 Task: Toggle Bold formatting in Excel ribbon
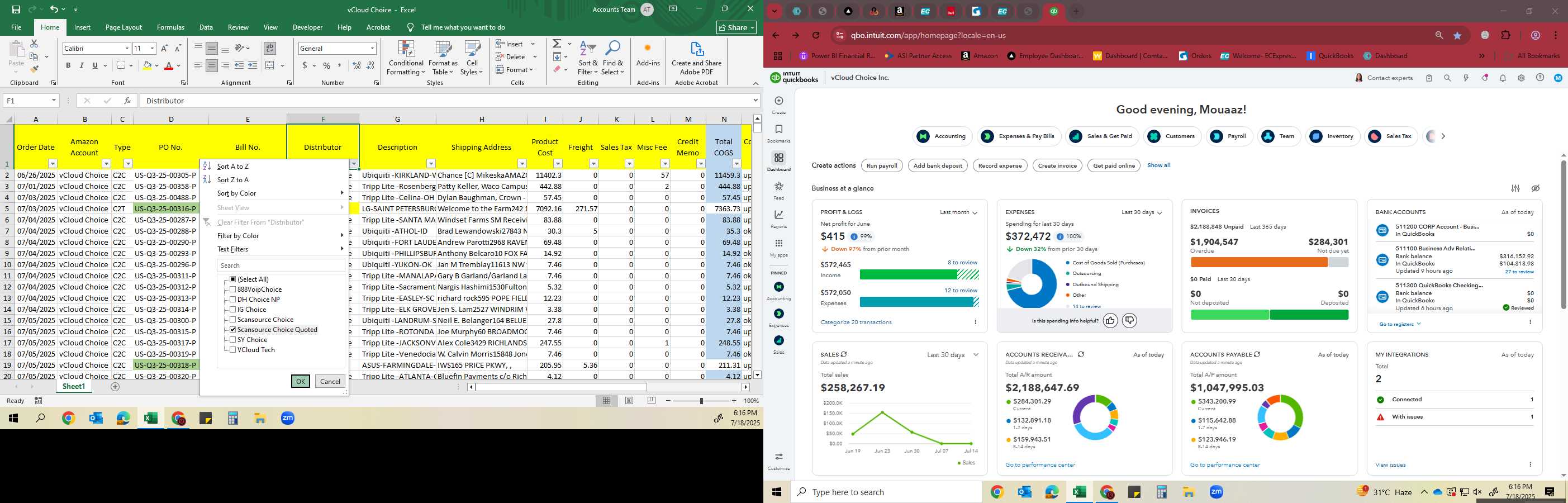(68, 65)
